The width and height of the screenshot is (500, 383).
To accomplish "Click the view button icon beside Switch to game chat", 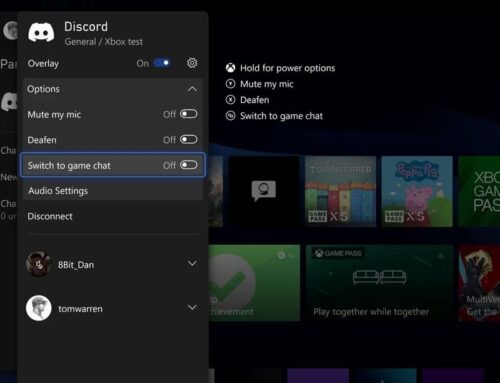I will click(x=230, y=116).
